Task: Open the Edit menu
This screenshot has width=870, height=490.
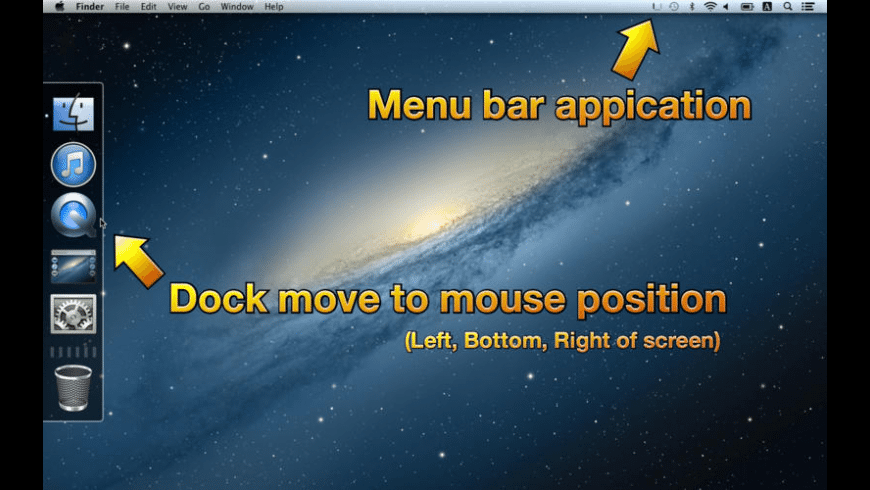Action: (148, 7)
